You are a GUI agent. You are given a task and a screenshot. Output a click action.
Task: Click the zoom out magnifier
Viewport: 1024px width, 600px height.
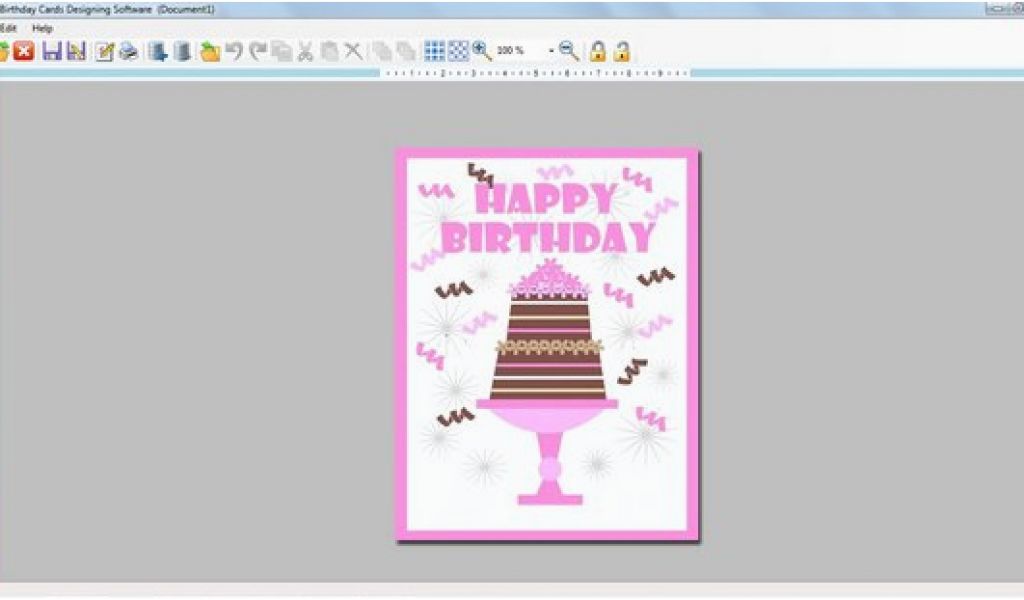569,51
